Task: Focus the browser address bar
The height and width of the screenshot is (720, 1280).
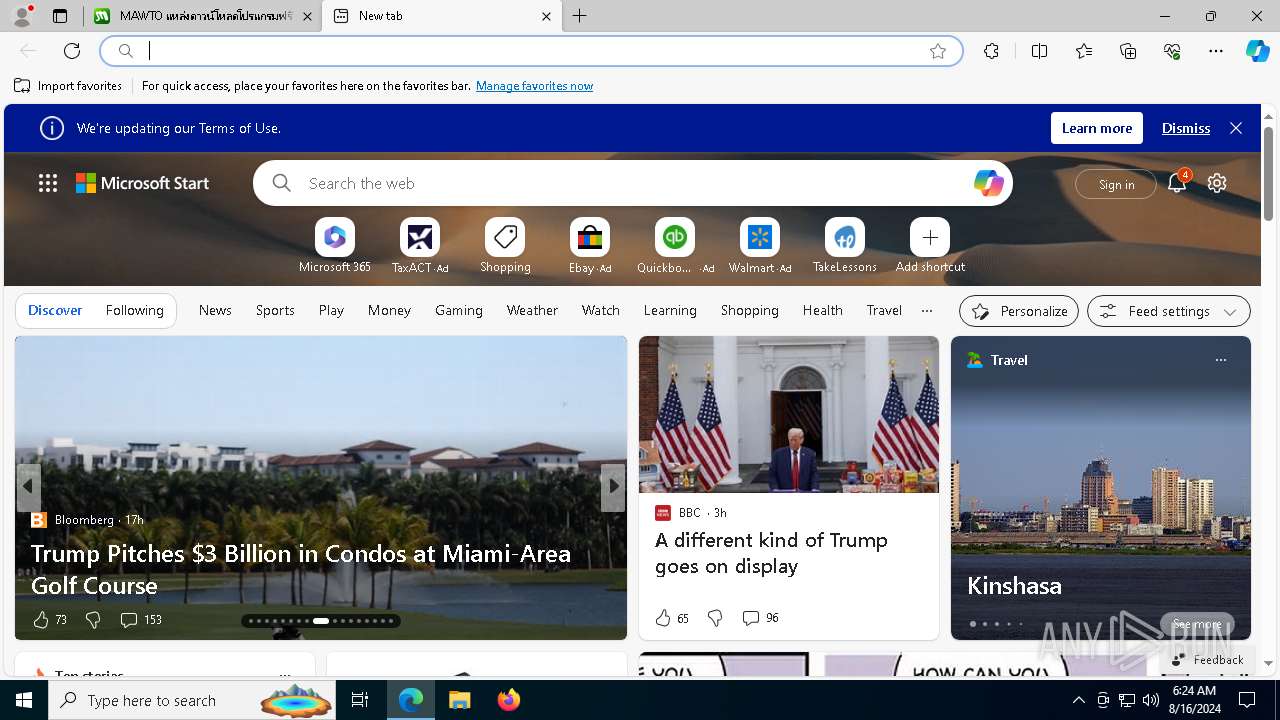Action: (530, 51)
